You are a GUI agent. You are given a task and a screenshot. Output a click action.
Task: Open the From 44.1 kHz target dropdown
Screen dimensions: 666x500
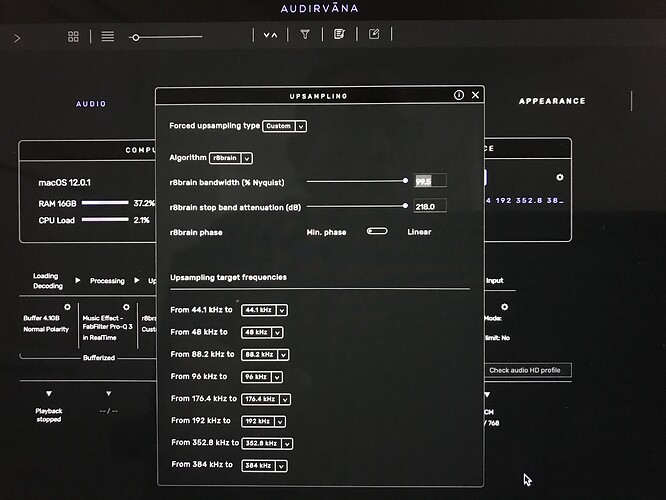pos(264,310)
